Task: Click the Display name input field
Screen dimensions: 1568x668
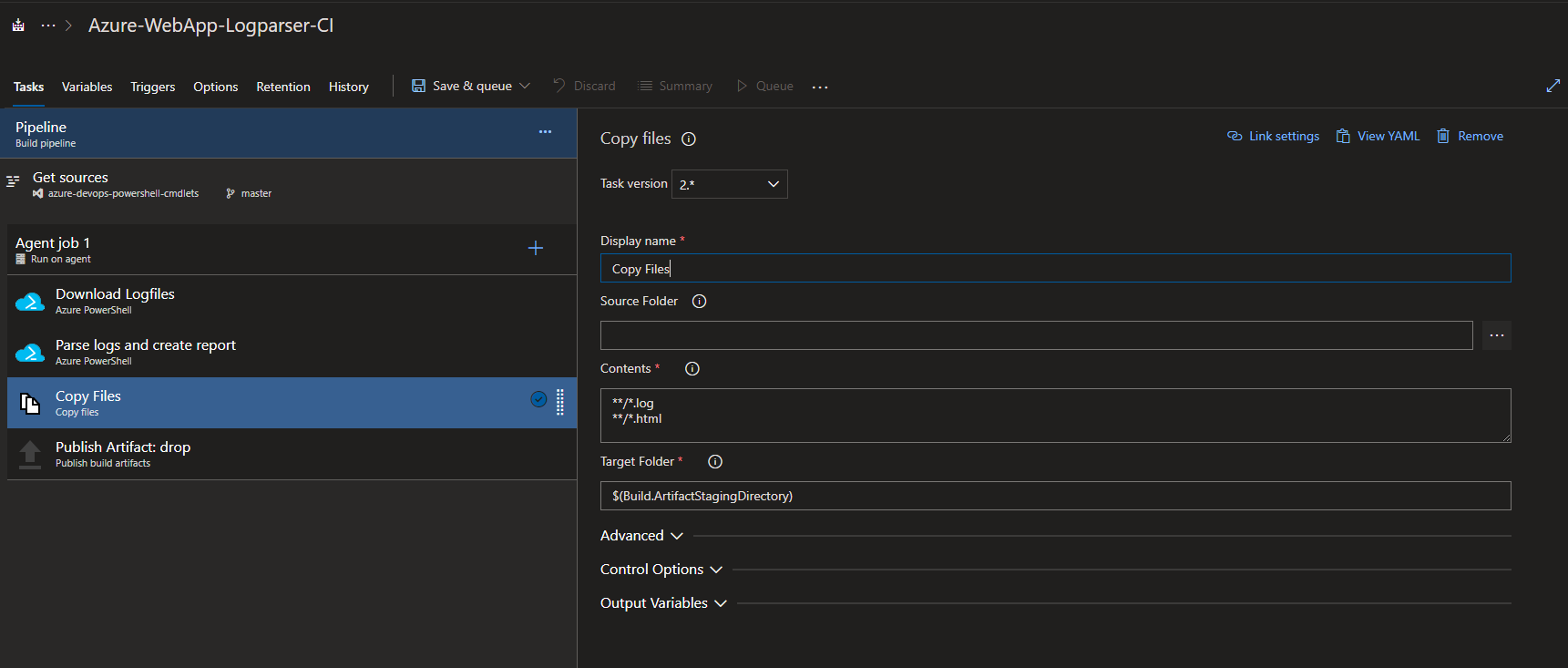Action: 1055,268
